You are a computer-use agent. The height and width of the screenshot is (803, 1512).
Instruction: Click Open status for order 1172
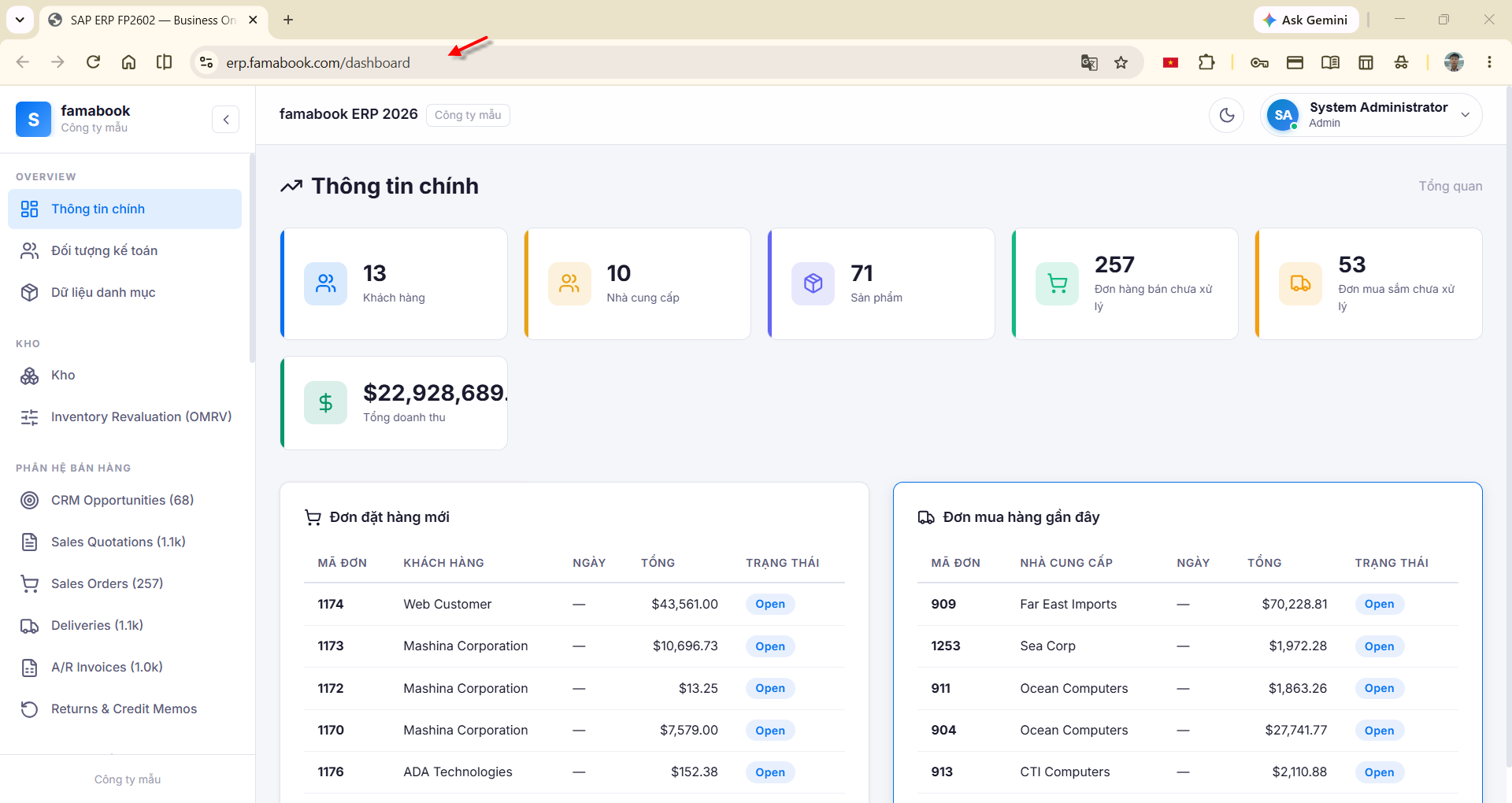tap(770, 688)
